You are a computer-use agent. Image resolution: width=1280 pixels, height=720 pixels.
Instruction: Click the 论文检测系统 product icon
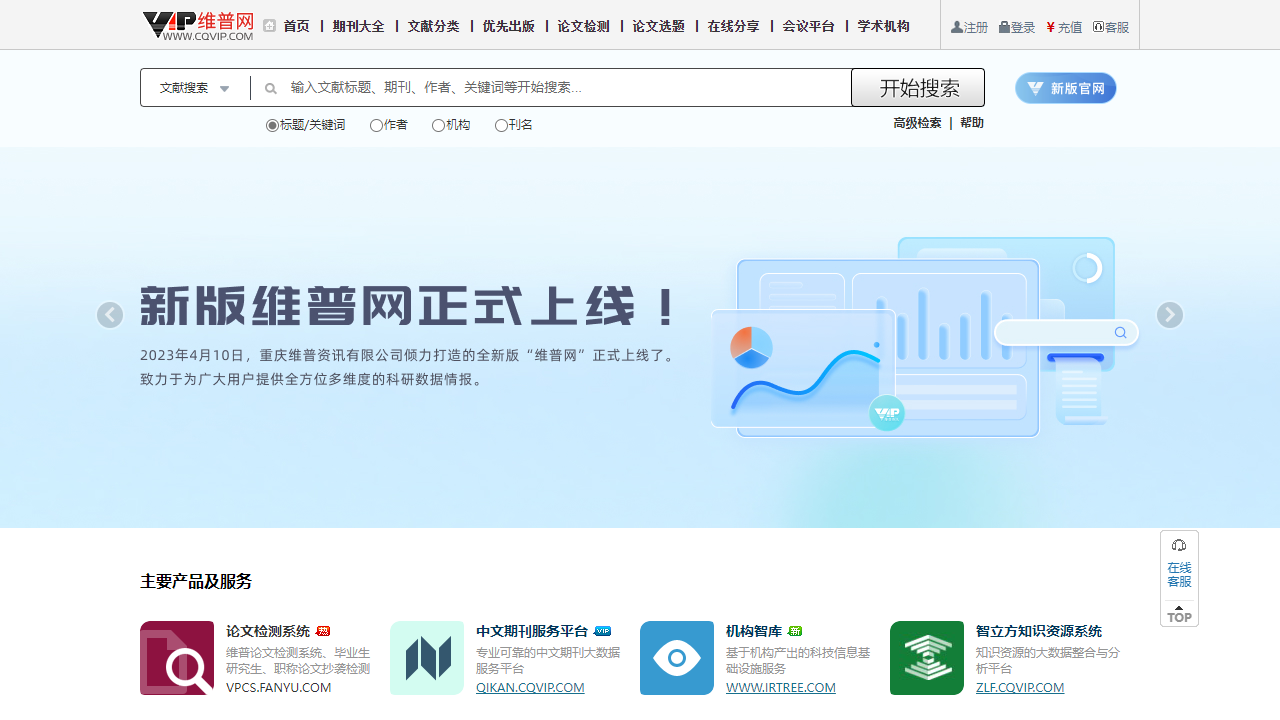pos(177,658)
